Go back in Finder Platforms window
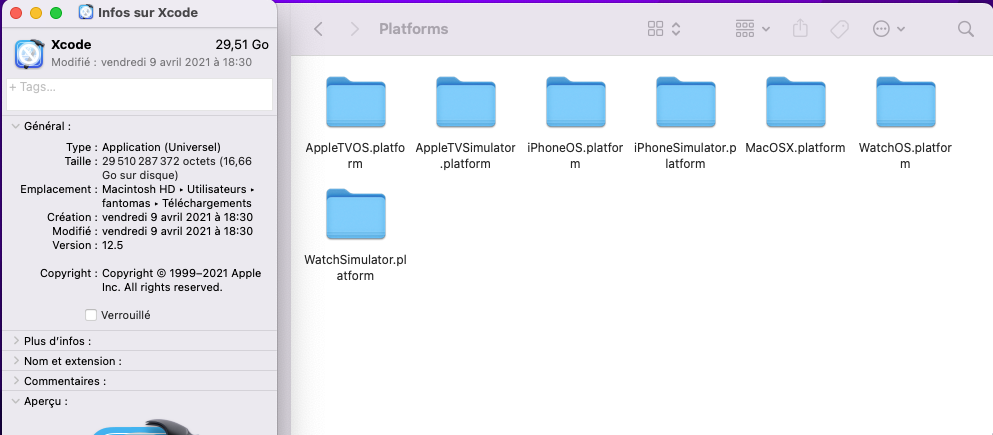 pos(319,29)
